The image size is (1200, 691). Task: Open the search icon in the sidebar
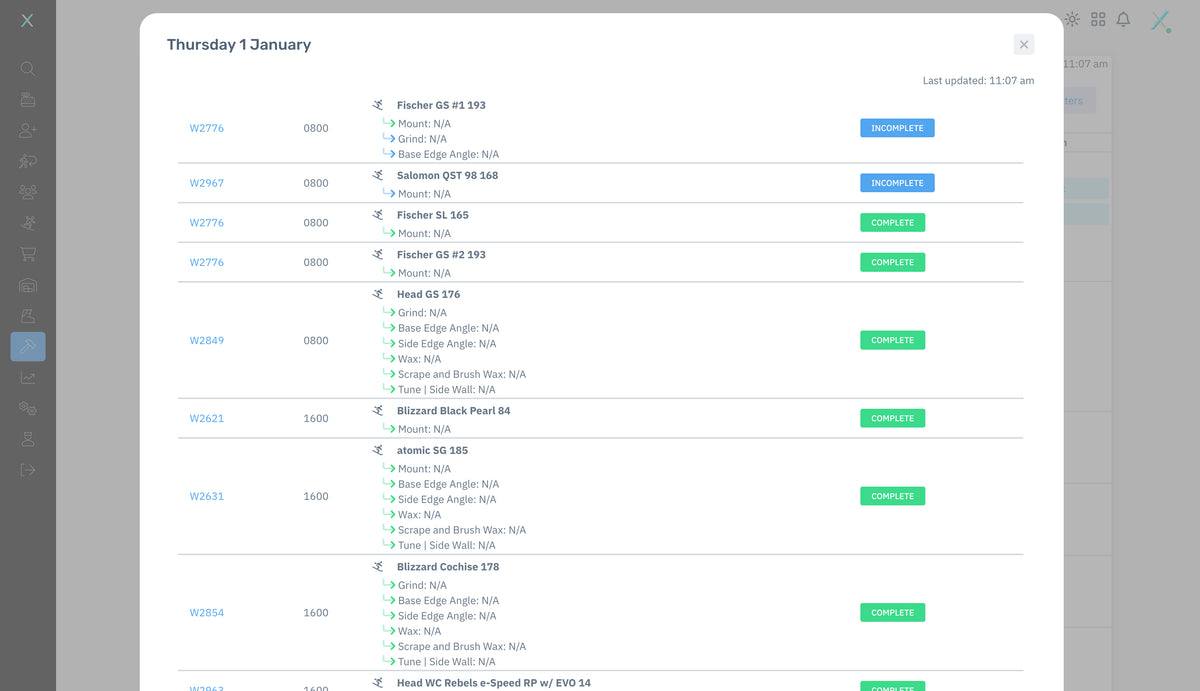tap(28, 69)
